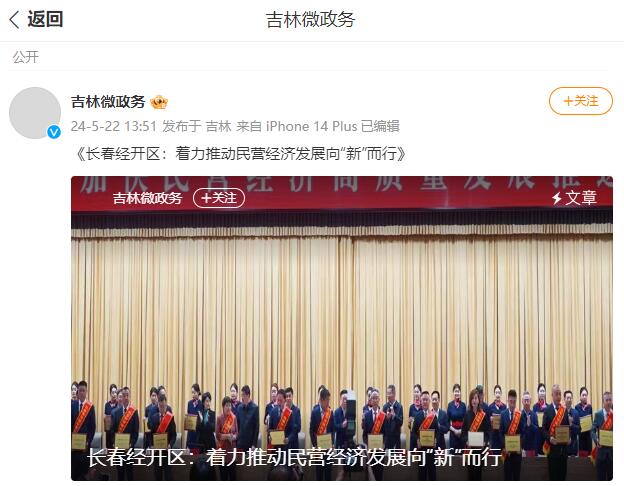624x486 pixels.
Task: Click the 吉林微政务 page header title
Action: tap(310, 20)
